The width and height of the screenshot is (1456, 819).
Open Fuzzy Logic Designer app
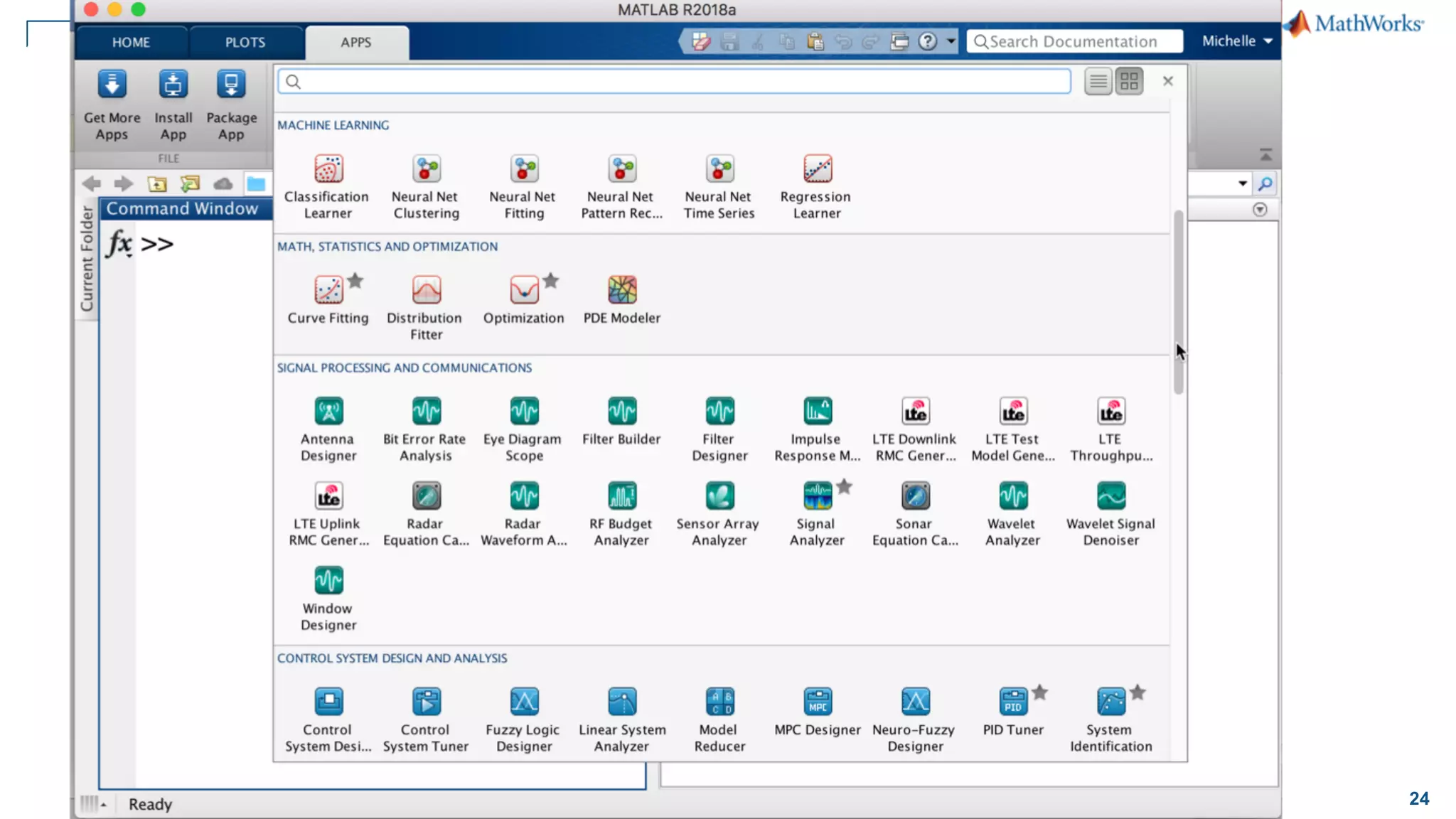coord(524,719)
